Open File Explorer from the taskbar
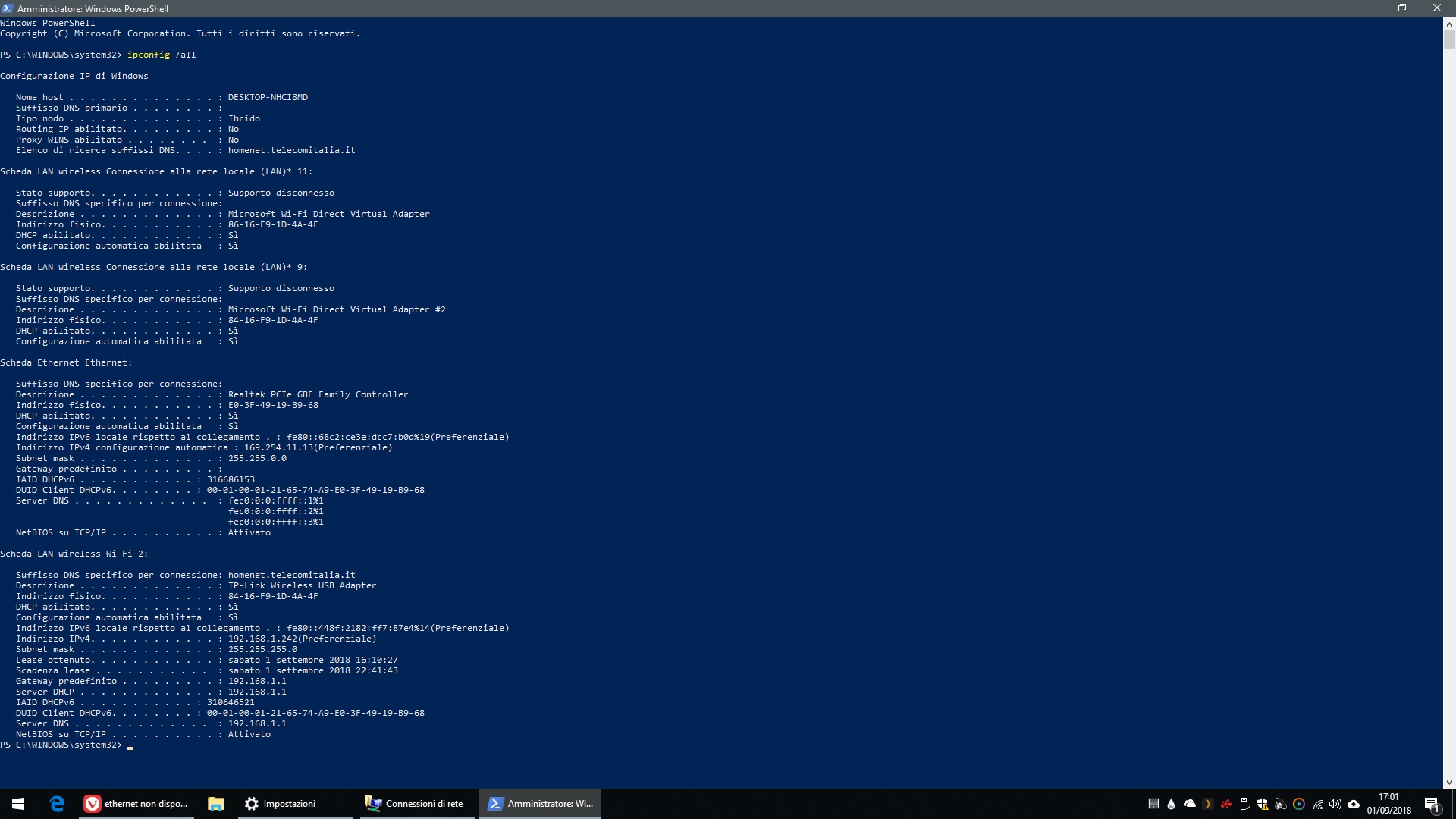Image resolution: width=1456 pixels, height=819 pixels. [215, 804]
